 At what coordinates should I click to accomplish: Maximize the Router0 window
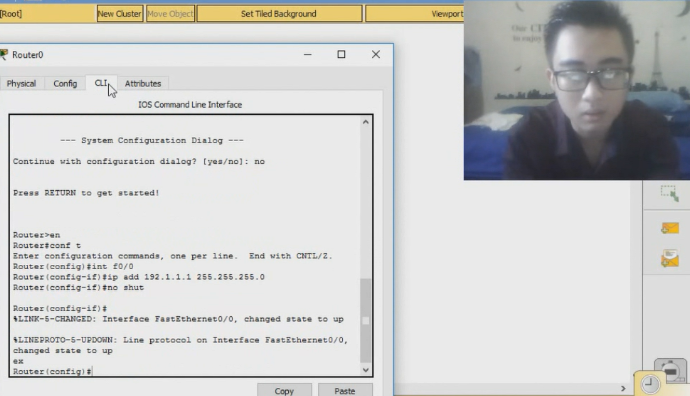(x=341, y=54)
